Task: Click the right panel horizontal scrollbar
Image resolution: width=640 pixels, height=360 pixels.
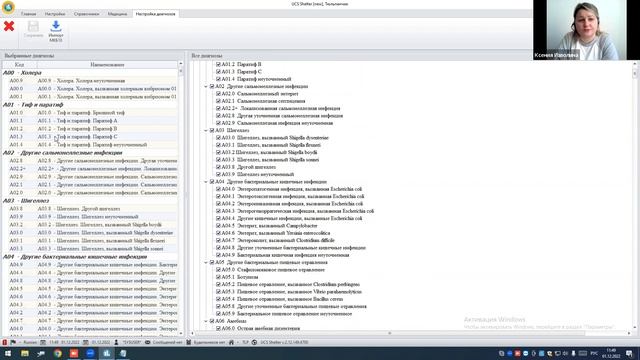Action: click(x=390, y=333)
